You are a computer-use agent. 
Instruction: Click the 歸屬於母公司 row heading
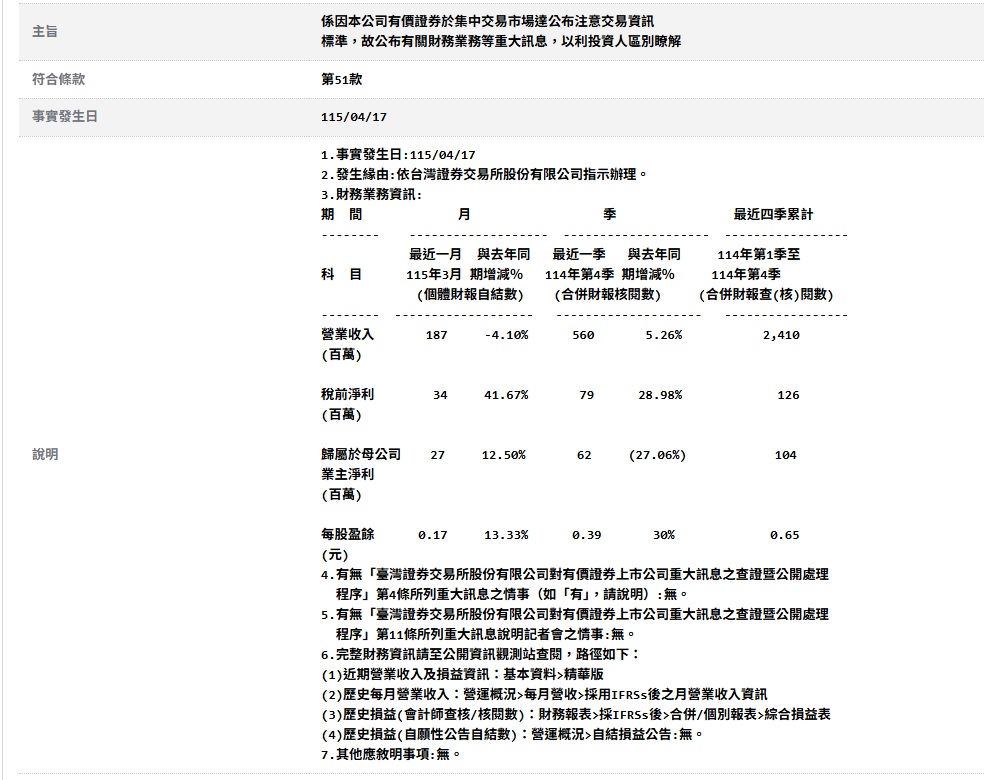[361, 455]
